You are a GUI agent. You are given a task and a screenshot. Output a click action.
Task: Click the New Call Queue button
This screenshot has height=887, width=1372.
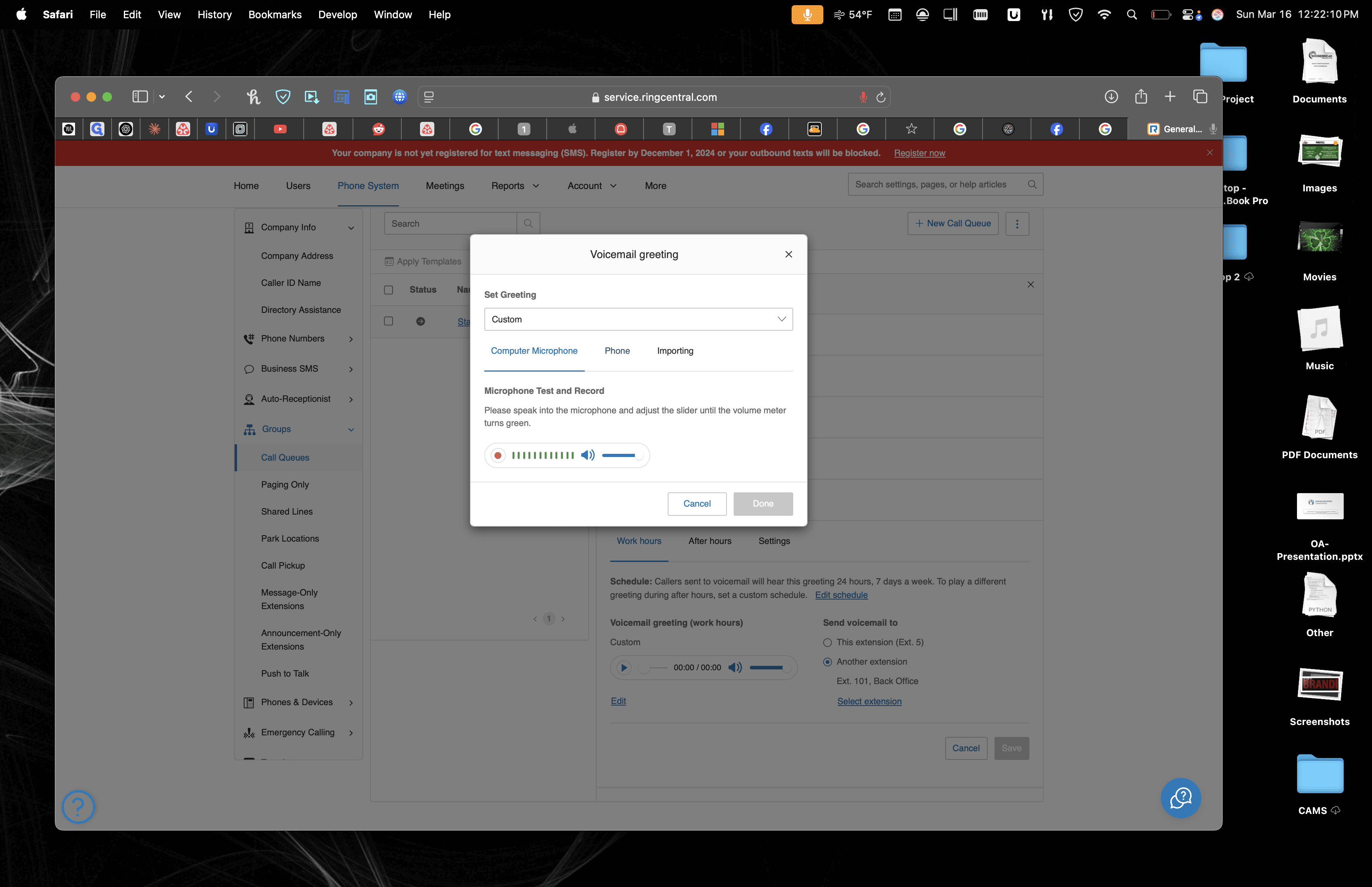pyautogui.click(x=952, y=224)
